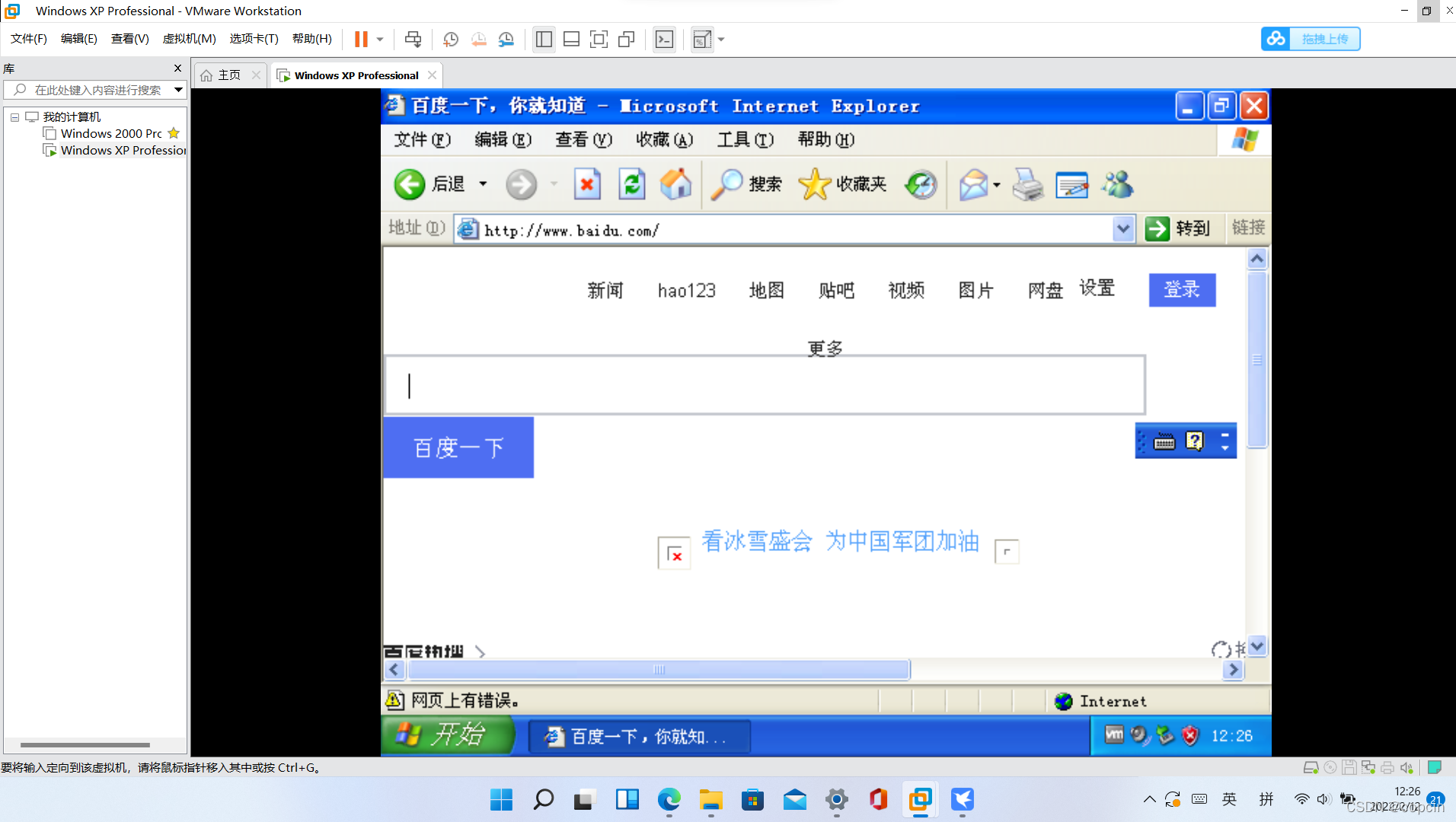
Task: Click the IE vertical scrollbar thumb
Action: [x=1257, y=359]
